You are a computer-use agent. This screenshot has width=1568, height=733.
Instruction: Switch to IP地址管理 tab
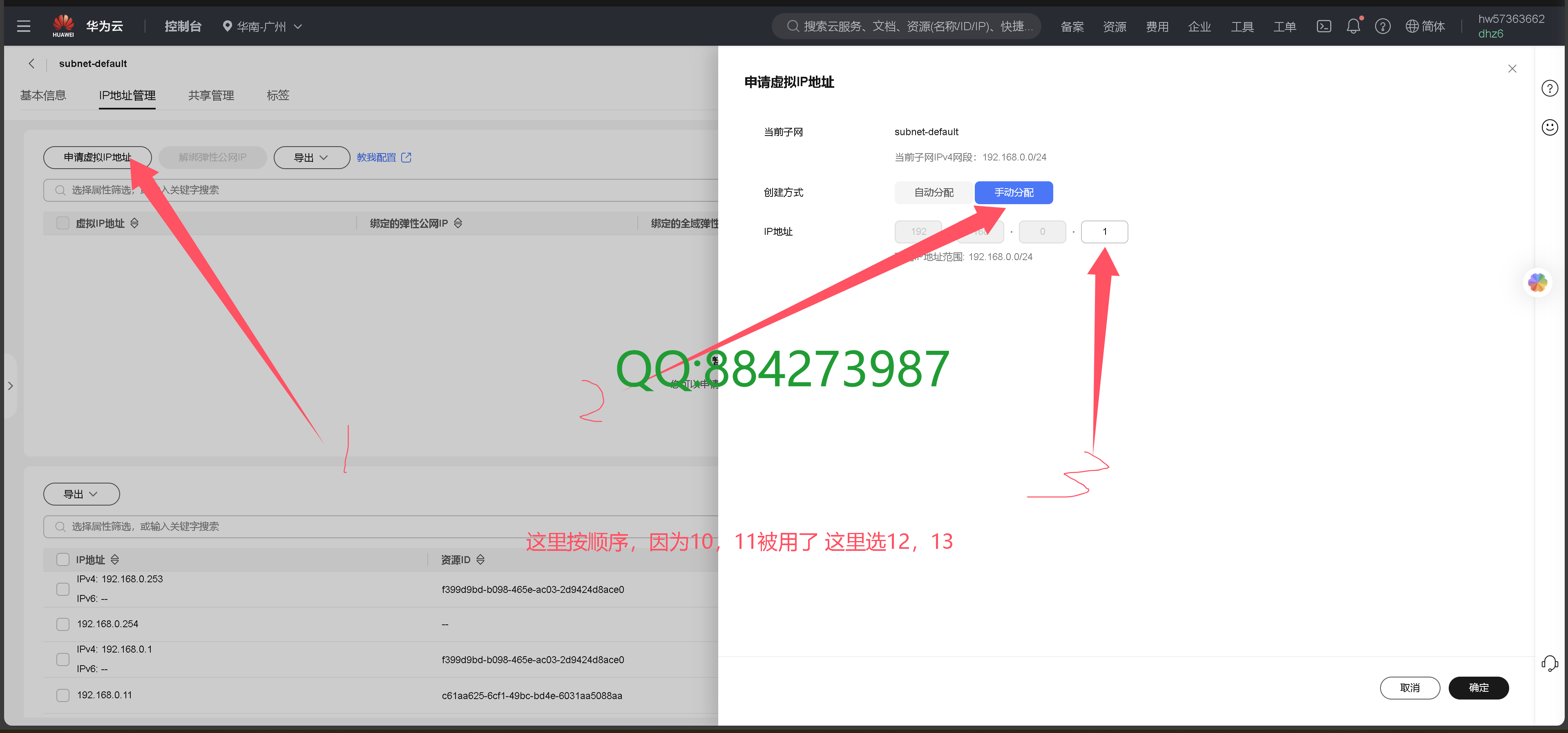click(127, 96)
